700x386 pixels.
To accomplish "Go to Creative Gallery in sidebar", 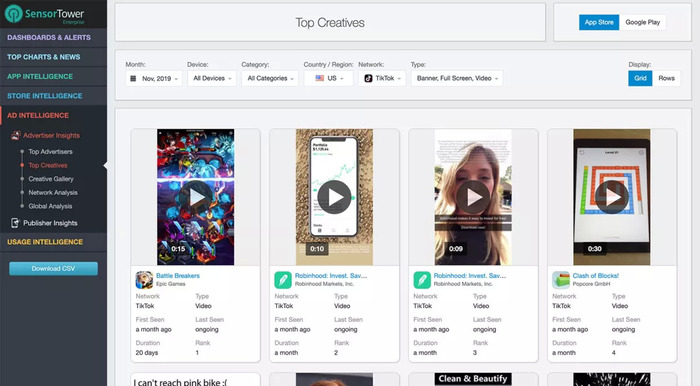I will (x=51, y=179).
